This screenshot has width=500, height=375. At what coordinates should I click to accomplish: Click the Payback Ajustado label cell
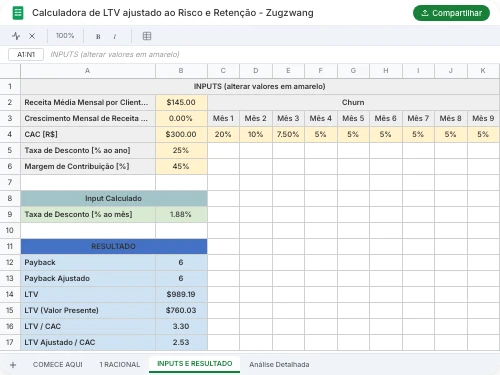point(88,278)
